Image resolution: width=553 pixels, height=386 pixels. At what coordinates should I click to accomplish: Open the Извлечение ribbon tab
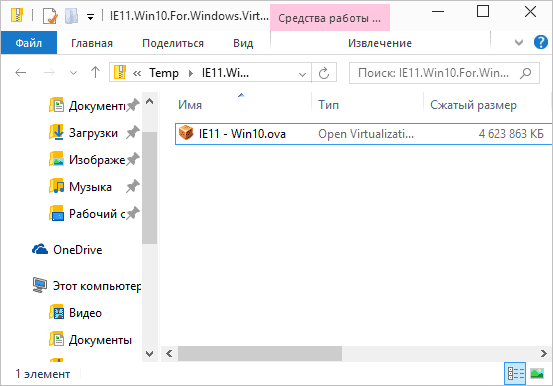(379, 43)
